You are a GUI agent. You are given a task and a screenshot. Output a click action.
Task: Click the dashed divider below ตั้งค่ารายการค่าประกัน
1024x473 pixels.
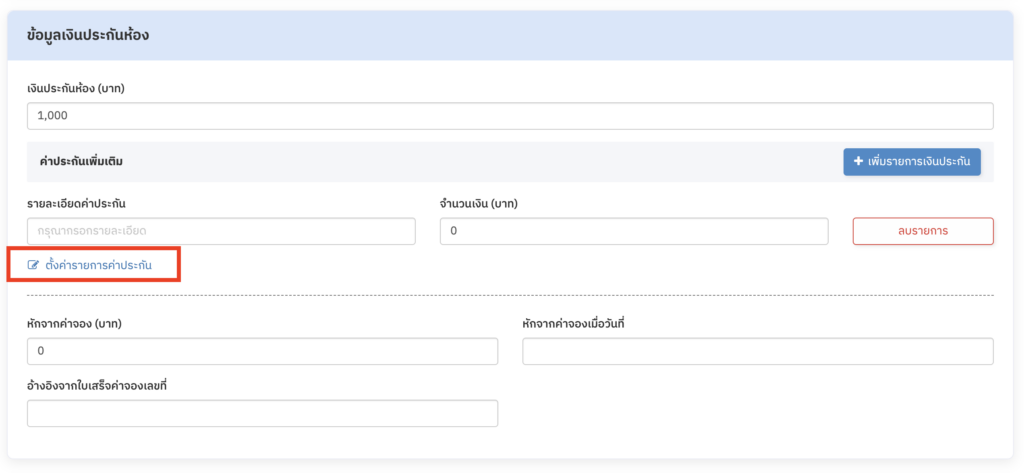510,296
